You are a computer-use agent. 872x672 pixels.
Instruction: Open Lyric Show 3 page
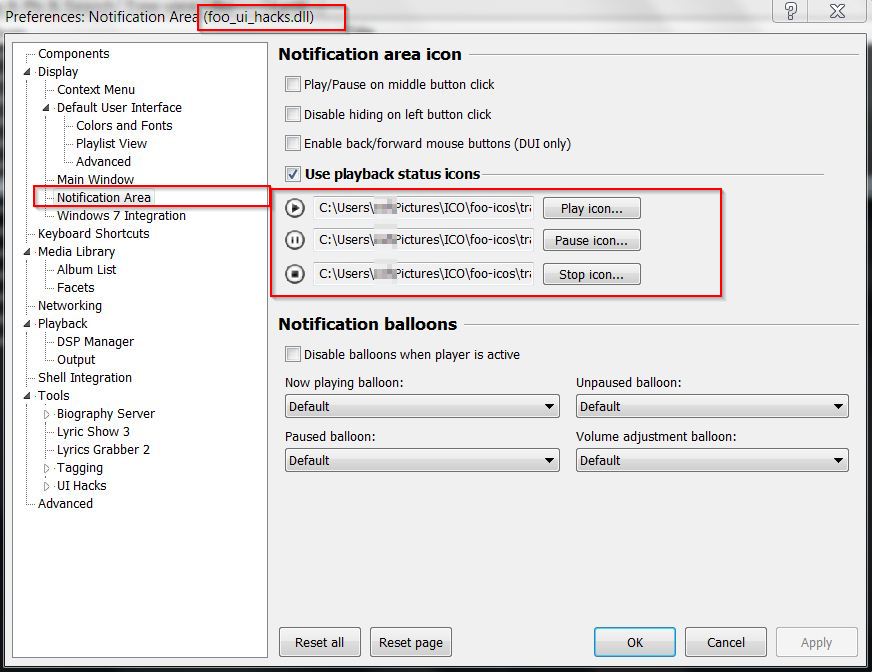93,432
